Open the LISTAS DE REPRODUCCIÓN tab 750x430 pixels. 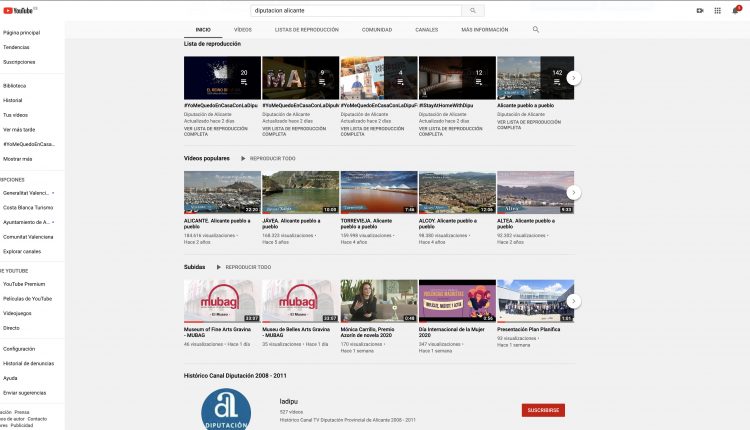(x=307, y=30)
